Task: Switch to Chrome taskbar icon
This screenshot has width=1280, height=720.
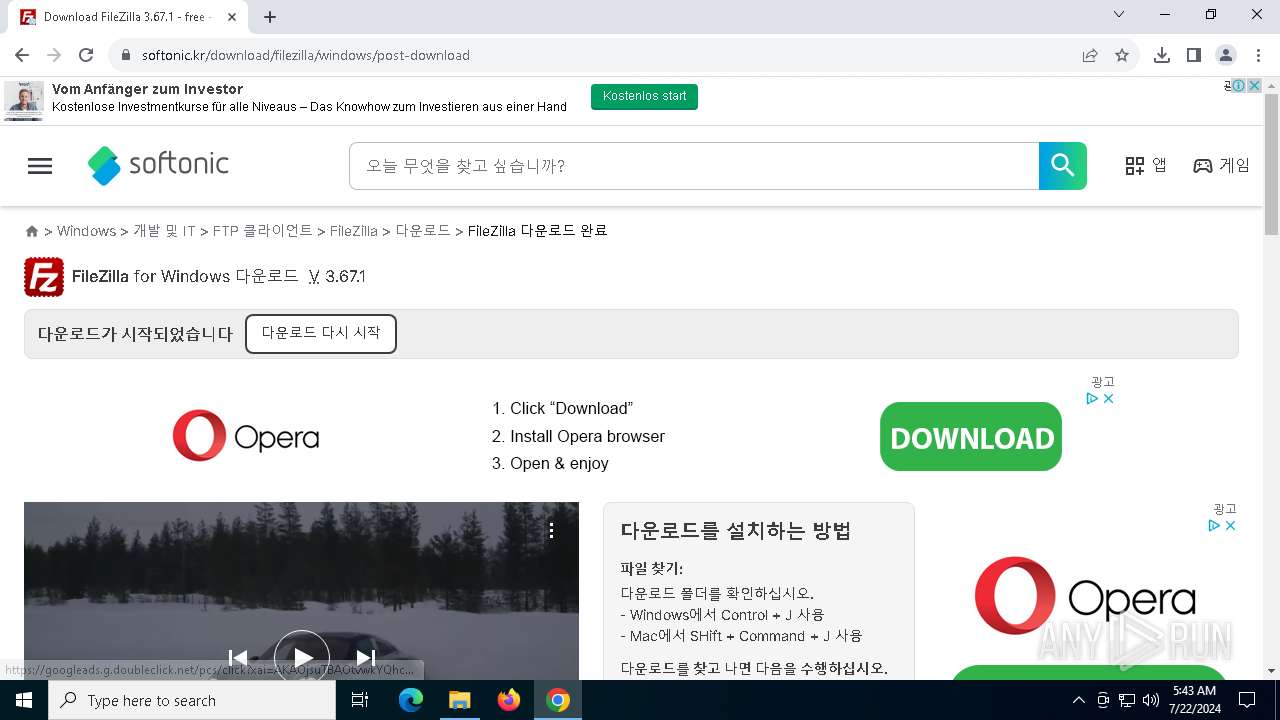Action: [558, 700]
